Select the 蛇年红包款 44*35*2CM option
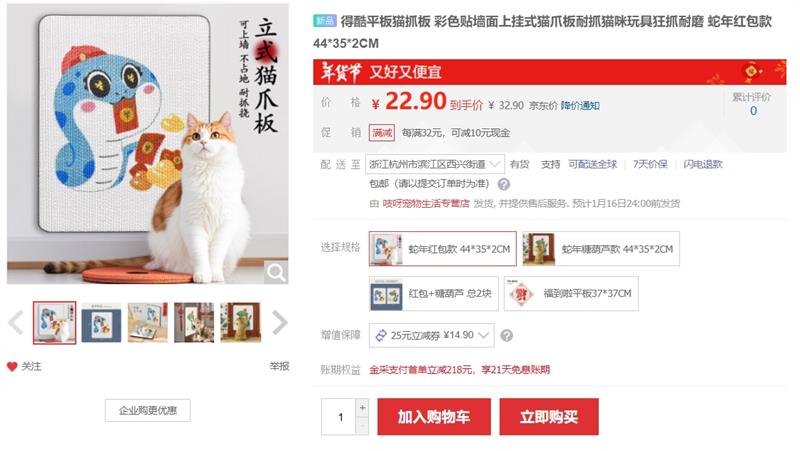 tap(442, 248)
